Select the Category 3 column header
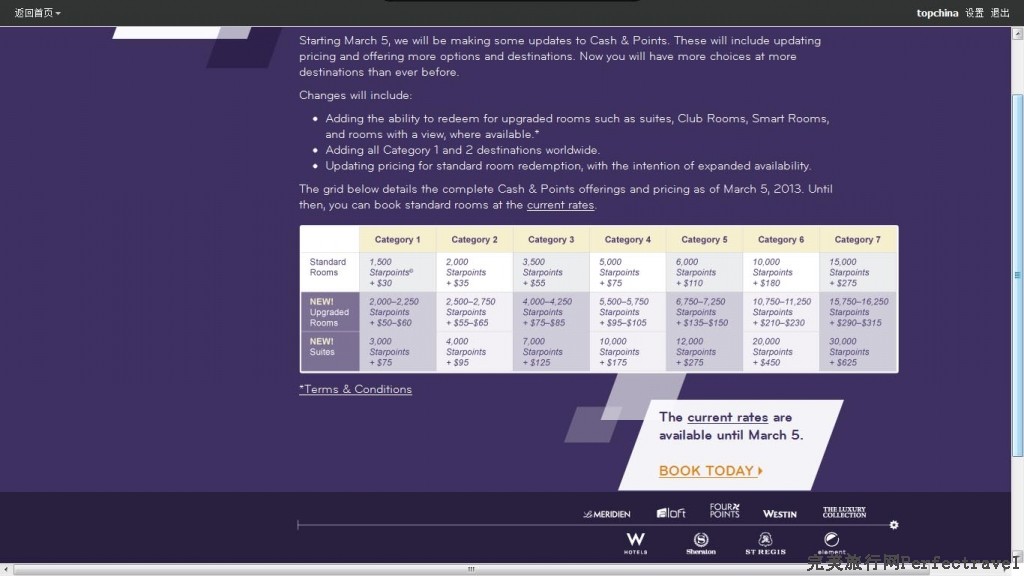This screenshot has height=576, width=1024. point(551,240)
